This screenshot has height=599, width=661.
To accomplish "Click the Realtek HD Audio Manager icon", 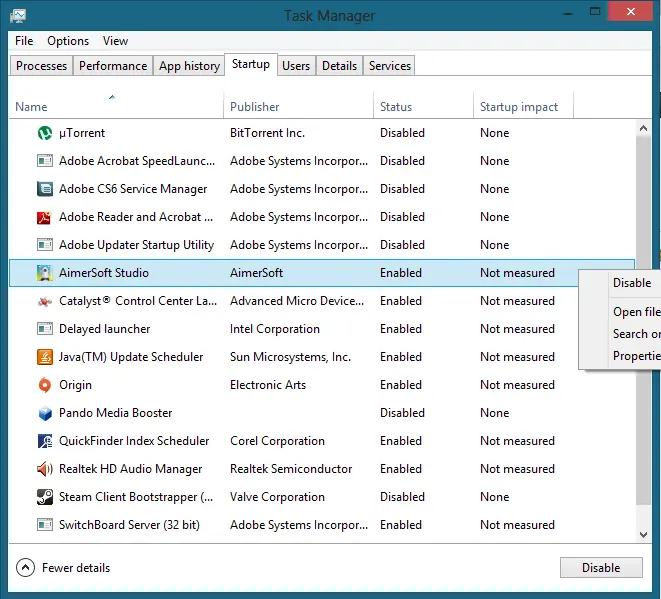I will [x=45, y=469].
